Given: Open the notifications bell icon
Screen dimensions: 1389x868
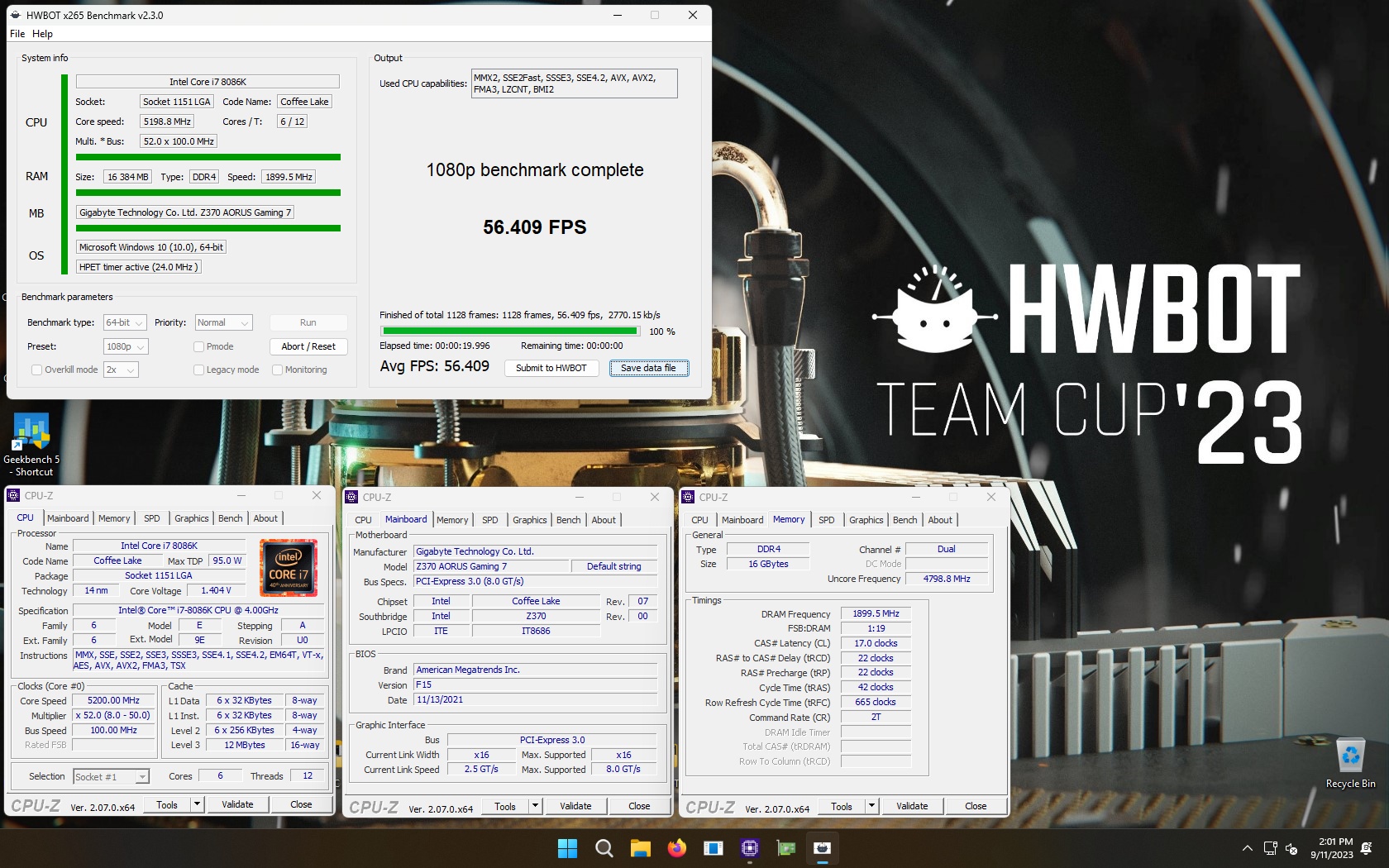Looking at the screenshot, I should pyautogui.click(x=1368, y=848).
